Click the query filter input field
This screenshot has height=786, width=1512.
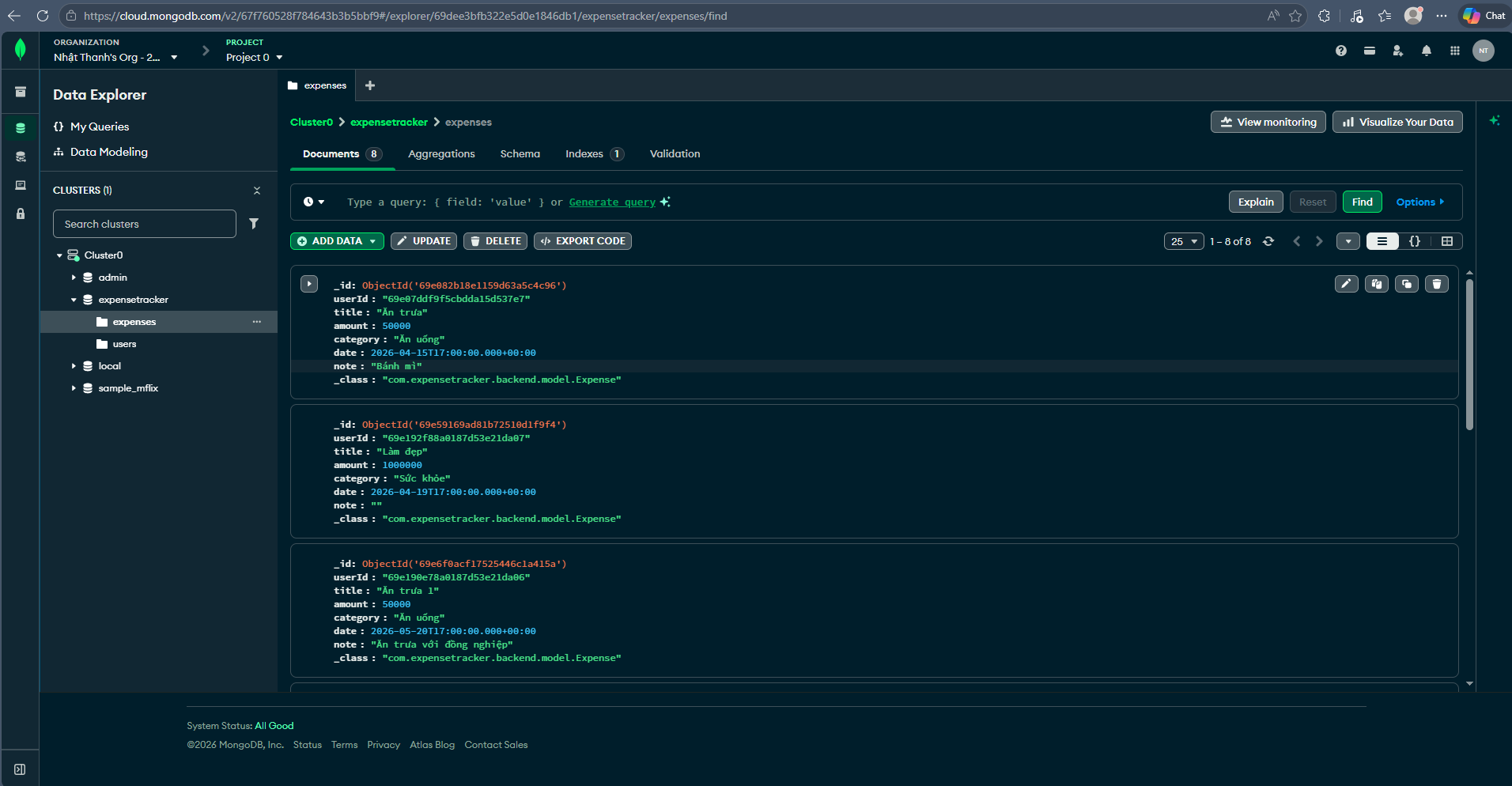coord(779,202)
